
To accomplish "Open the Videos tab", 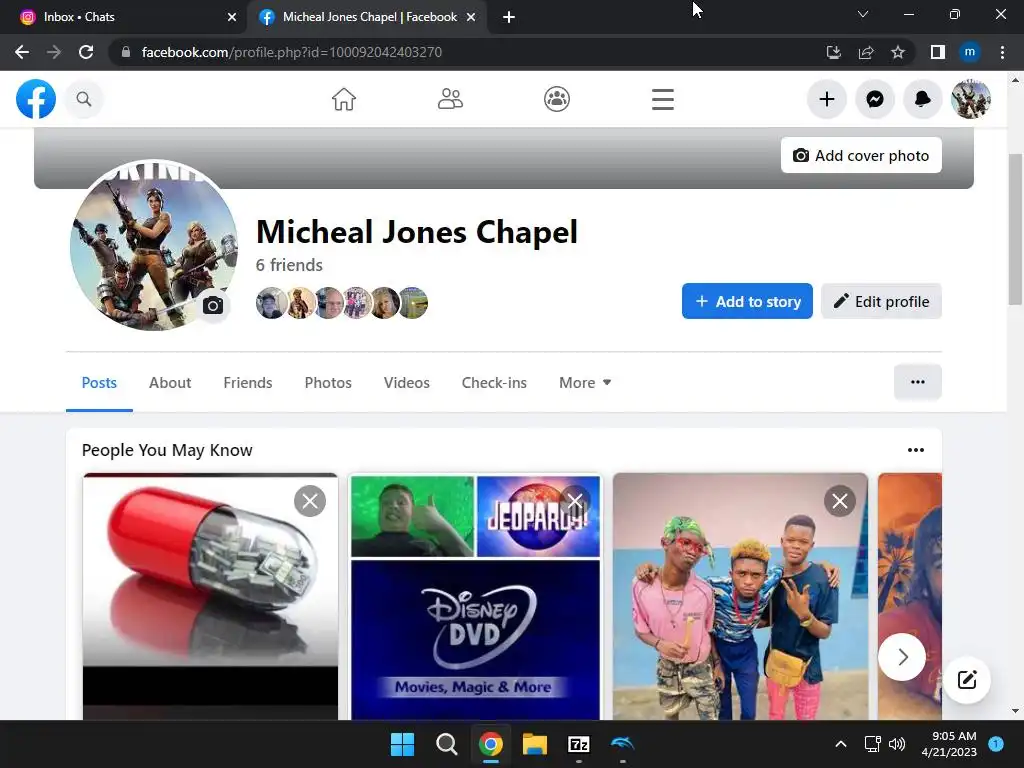I will [x=406, y=383].
